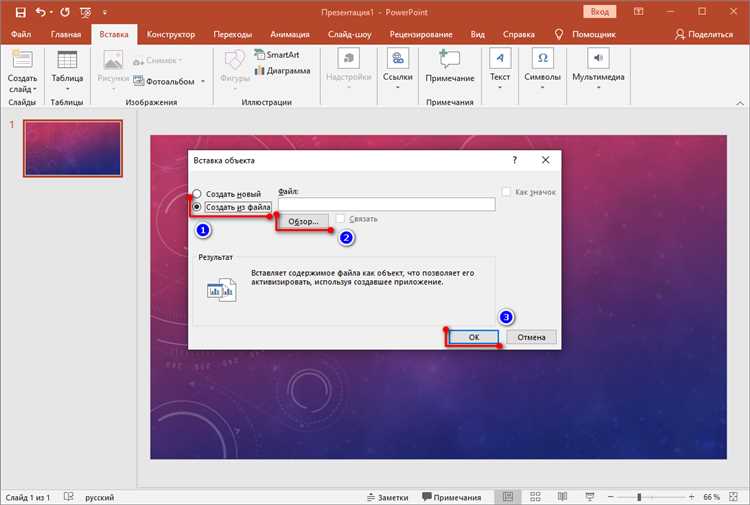The height and width of the screenshot is (505, 750).
Task: Click the Обзор... browse button
Action: 303,221
